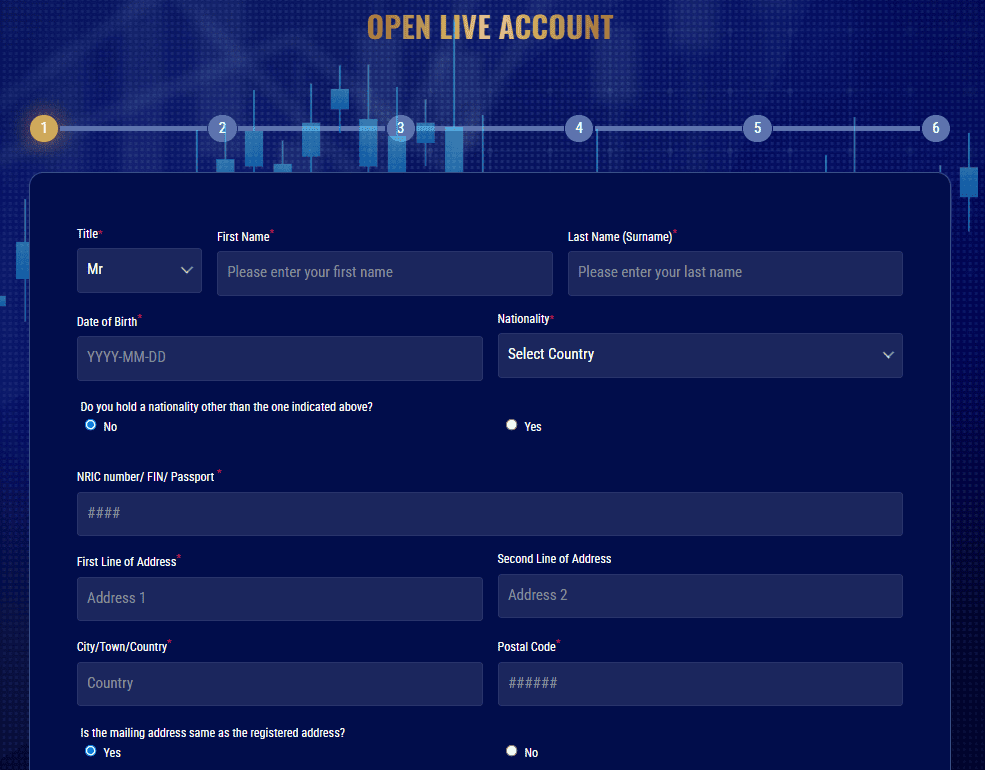
Task: Click step 1 on the progress bar
Action: click(x=44, y=128)
